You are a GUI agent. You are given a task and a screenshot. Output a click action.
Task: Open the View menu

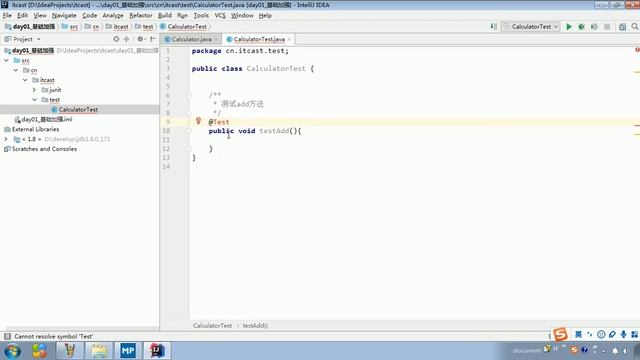40,16
